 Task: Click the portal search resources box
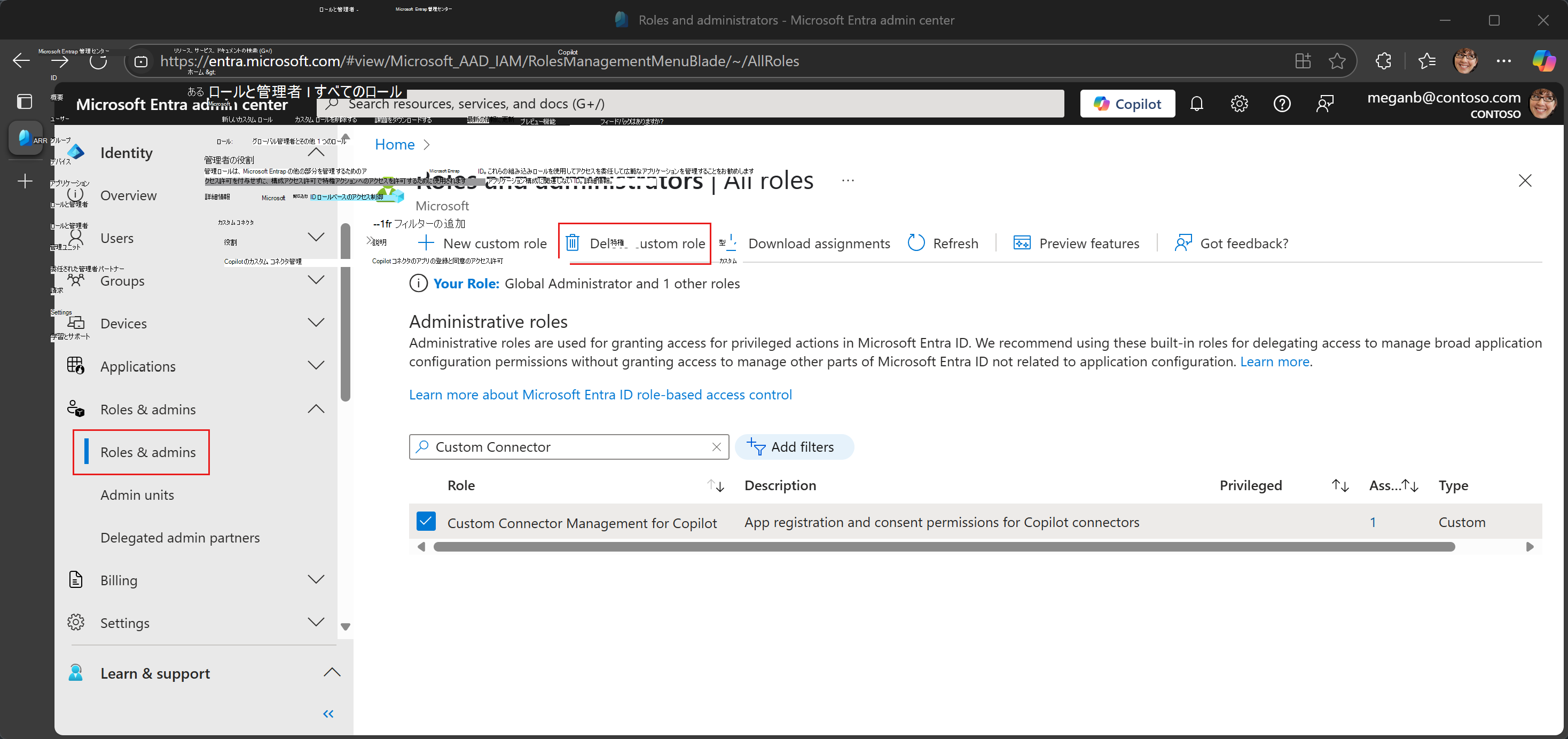click(690, 104)
